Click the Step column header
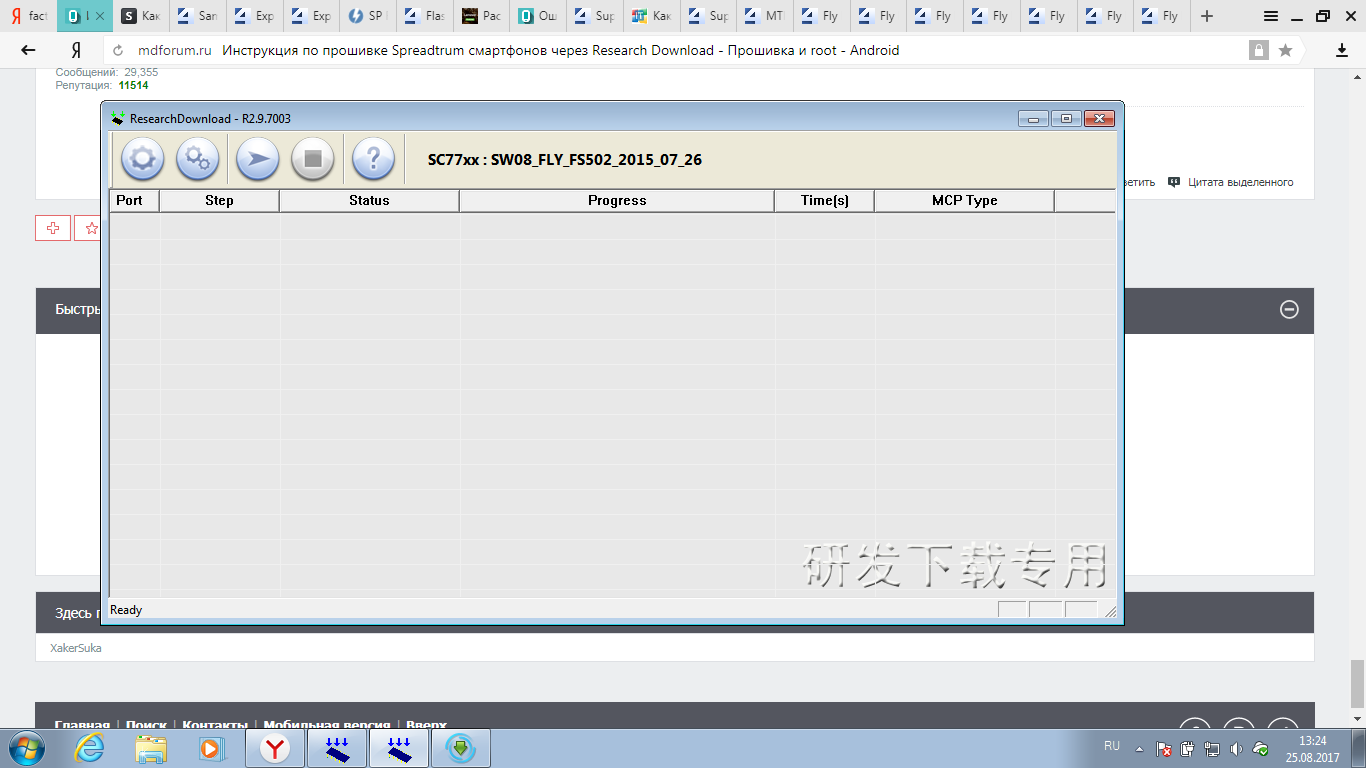 point(219,200)
